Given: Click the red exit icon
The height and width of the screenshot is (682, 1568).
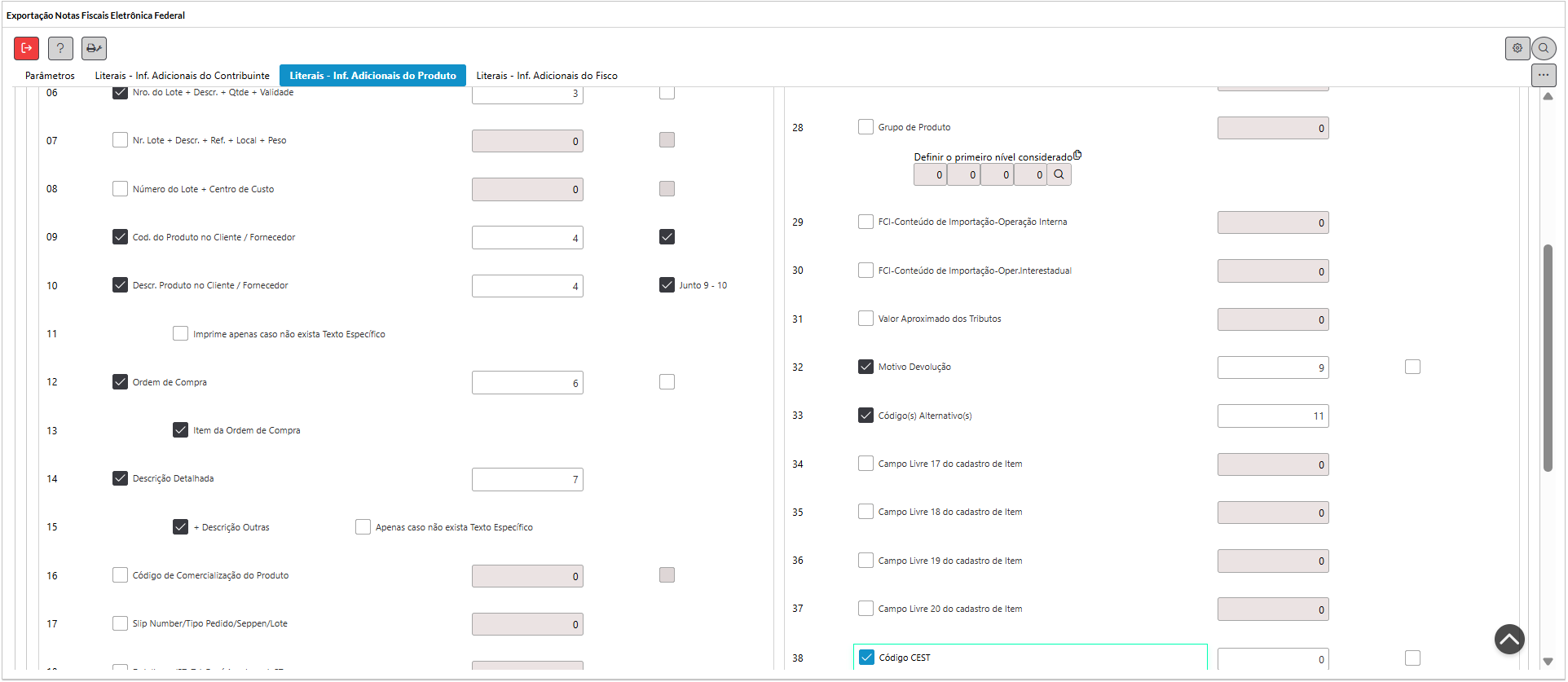Looking at the screenshot, I should click(x=26, y=49).
